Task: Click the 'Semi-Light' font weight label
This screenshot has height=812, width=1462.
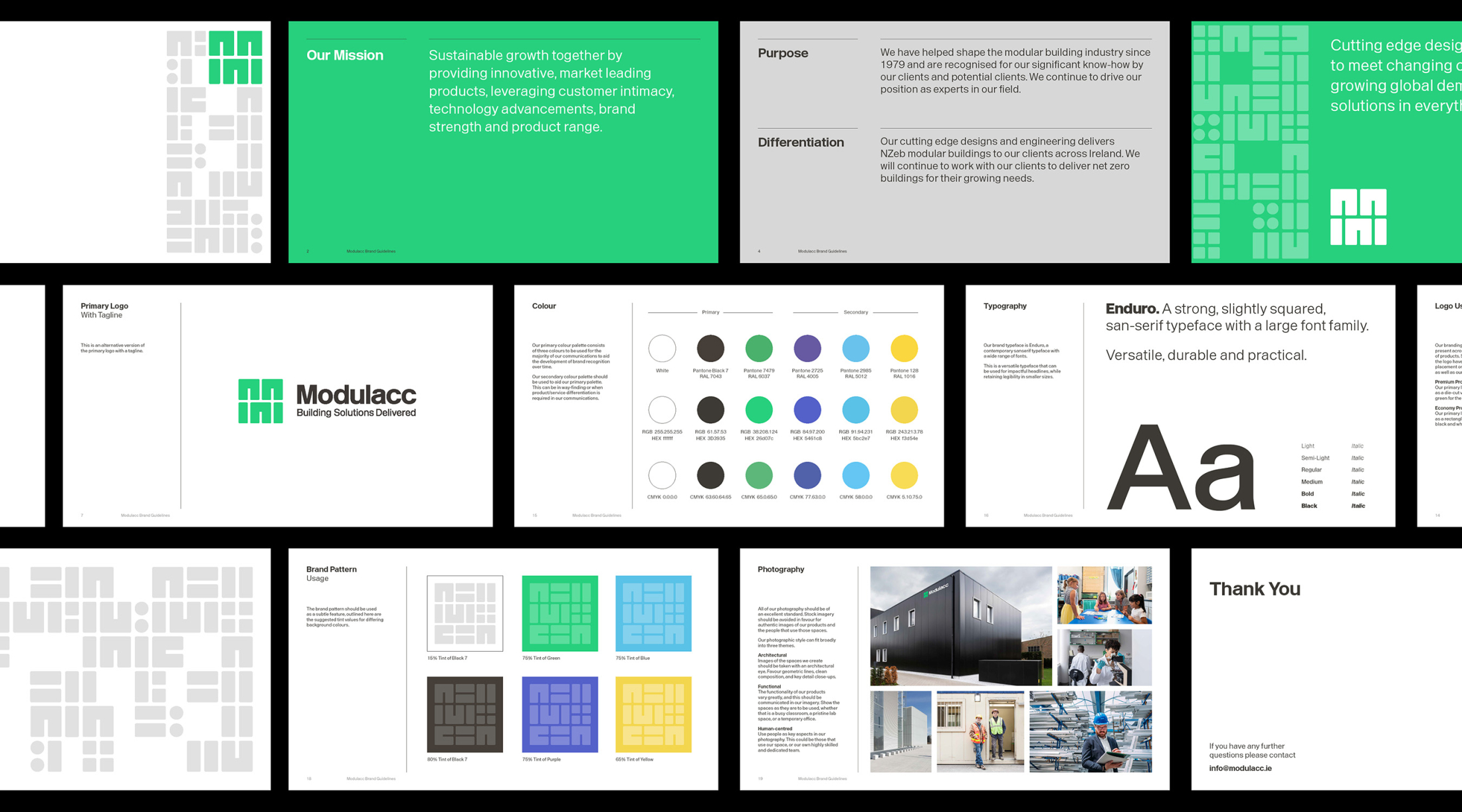Action: [x=1315, y=458]
